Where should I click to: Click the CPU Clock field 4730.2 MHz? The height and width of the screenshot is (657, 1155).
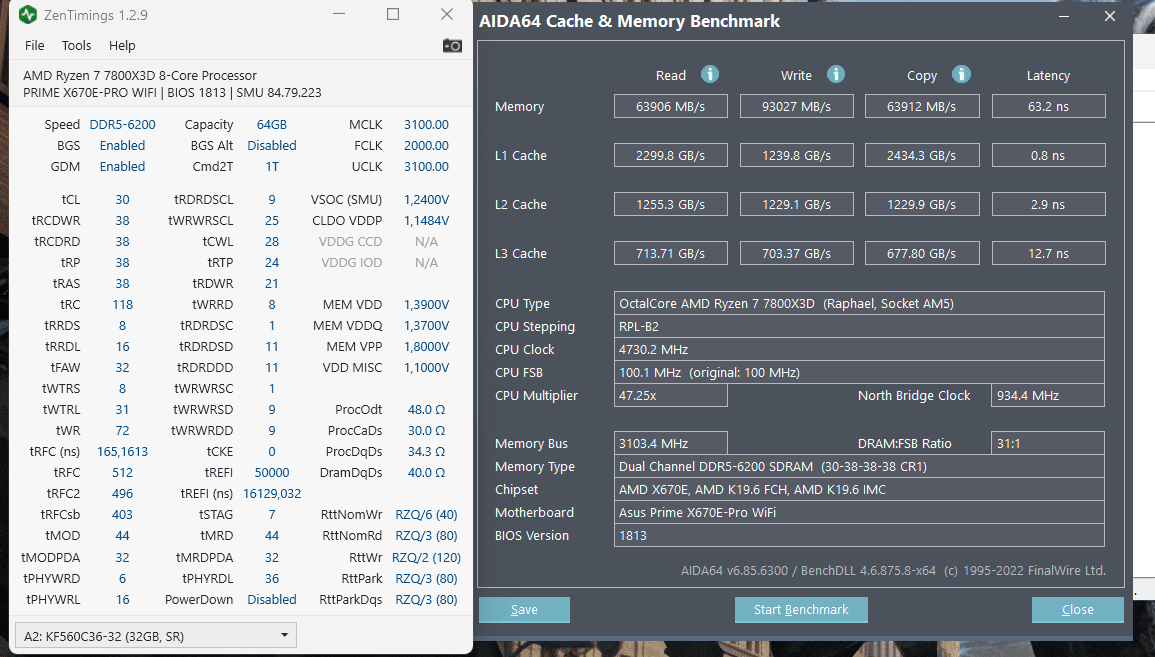[x=859, y=349]
